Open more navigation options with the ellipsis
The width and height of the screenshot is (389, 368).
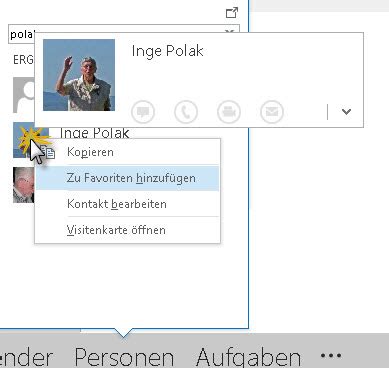click(331, 355)
